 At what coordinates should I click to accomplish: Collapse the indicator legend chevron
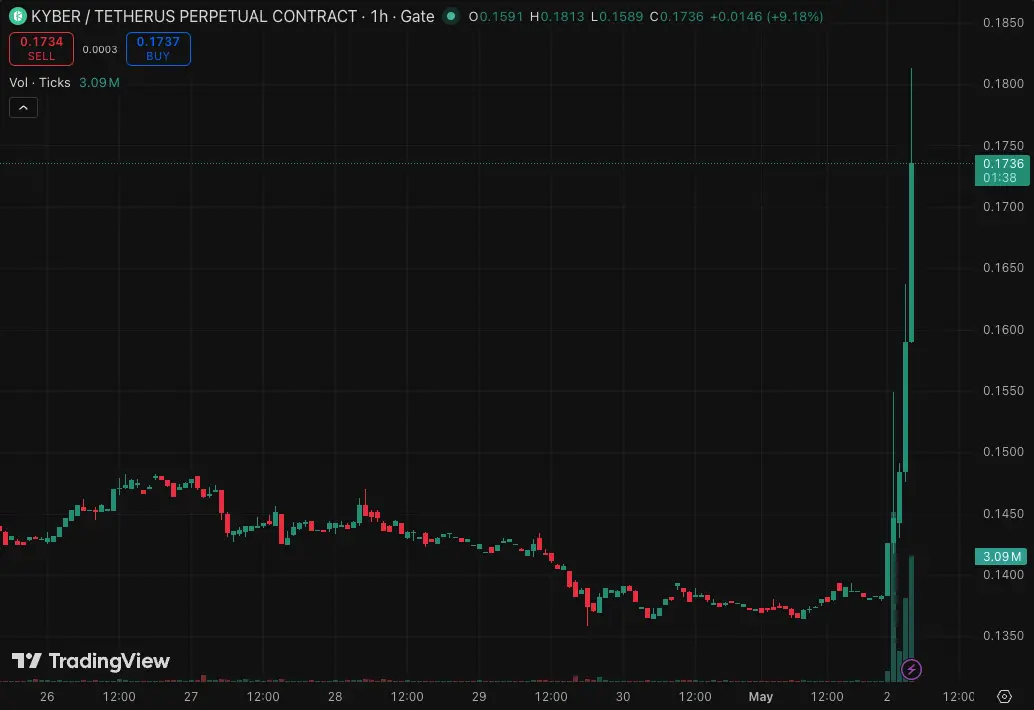coord(24,107)
